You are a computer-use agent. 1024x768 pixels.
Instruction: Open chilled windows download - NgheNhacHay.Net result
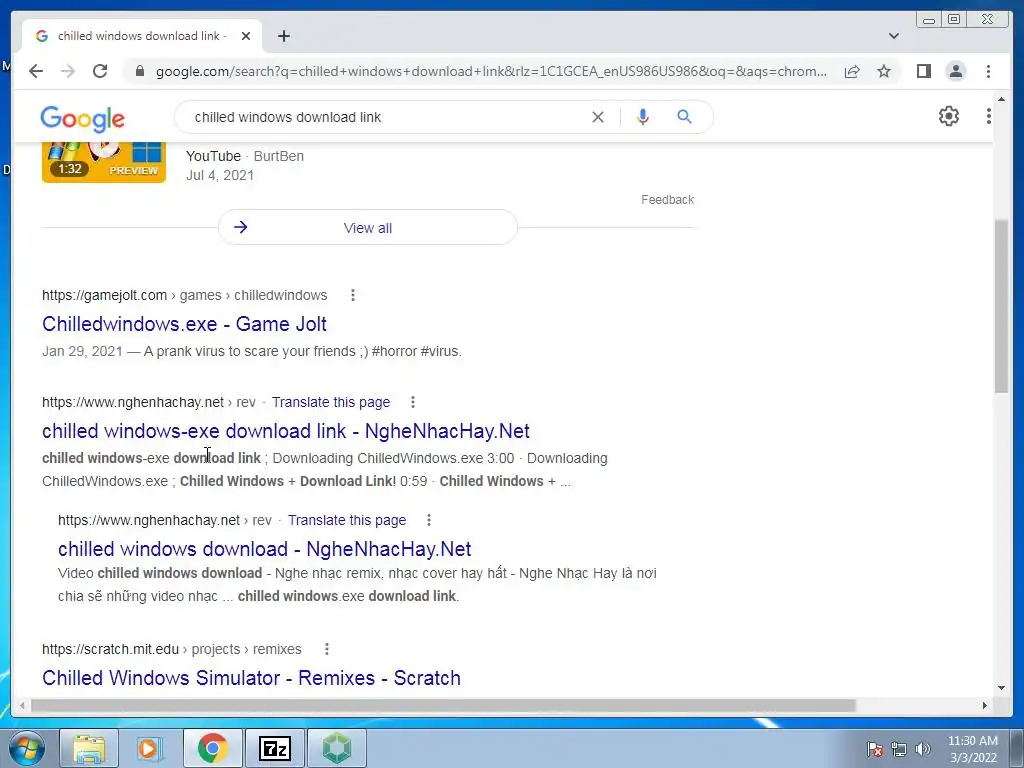264,549
